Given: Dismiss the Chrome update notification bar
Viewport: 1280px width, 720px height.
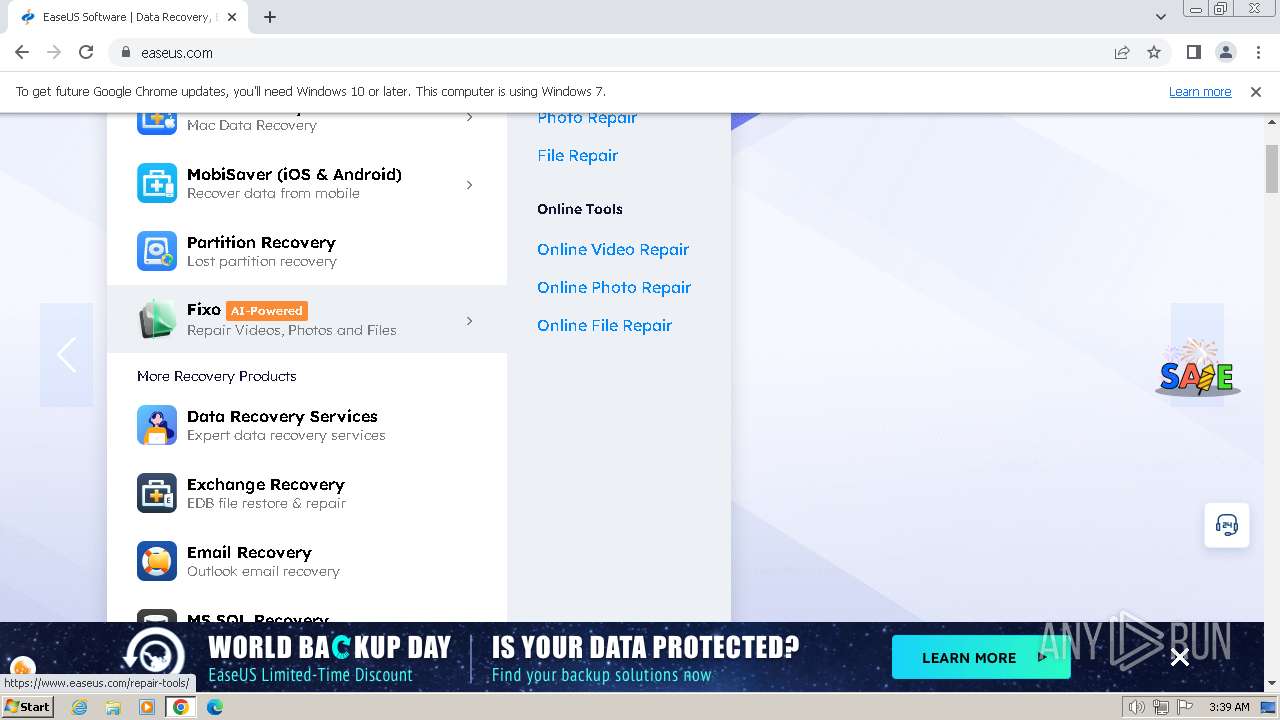Looking at the screenshot, I should tap(1256, 92).
